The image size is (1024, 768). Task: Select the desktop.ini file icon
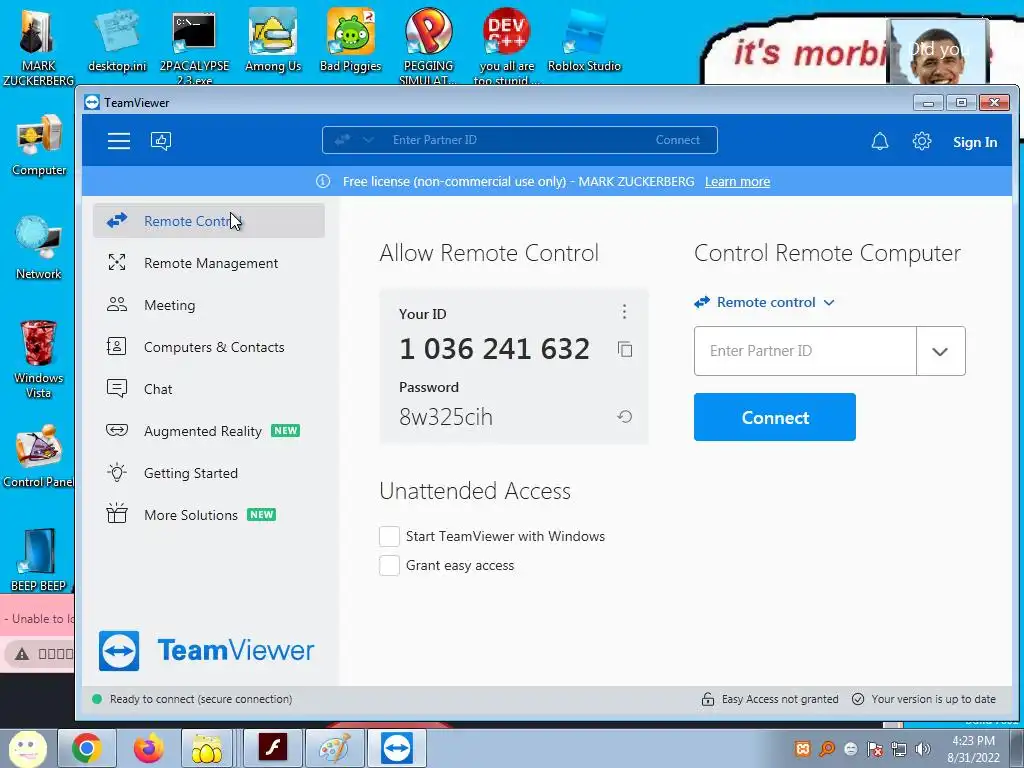click(x=117, y=41)
